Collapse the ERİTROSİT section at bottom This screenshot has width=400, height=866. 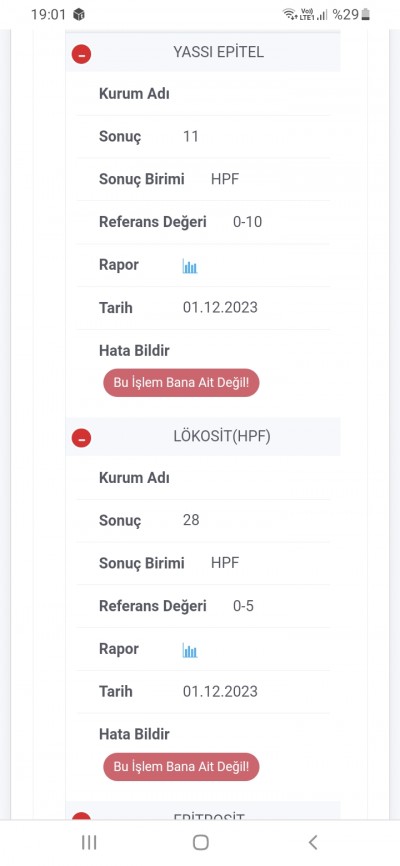click(x=81, y=816)
